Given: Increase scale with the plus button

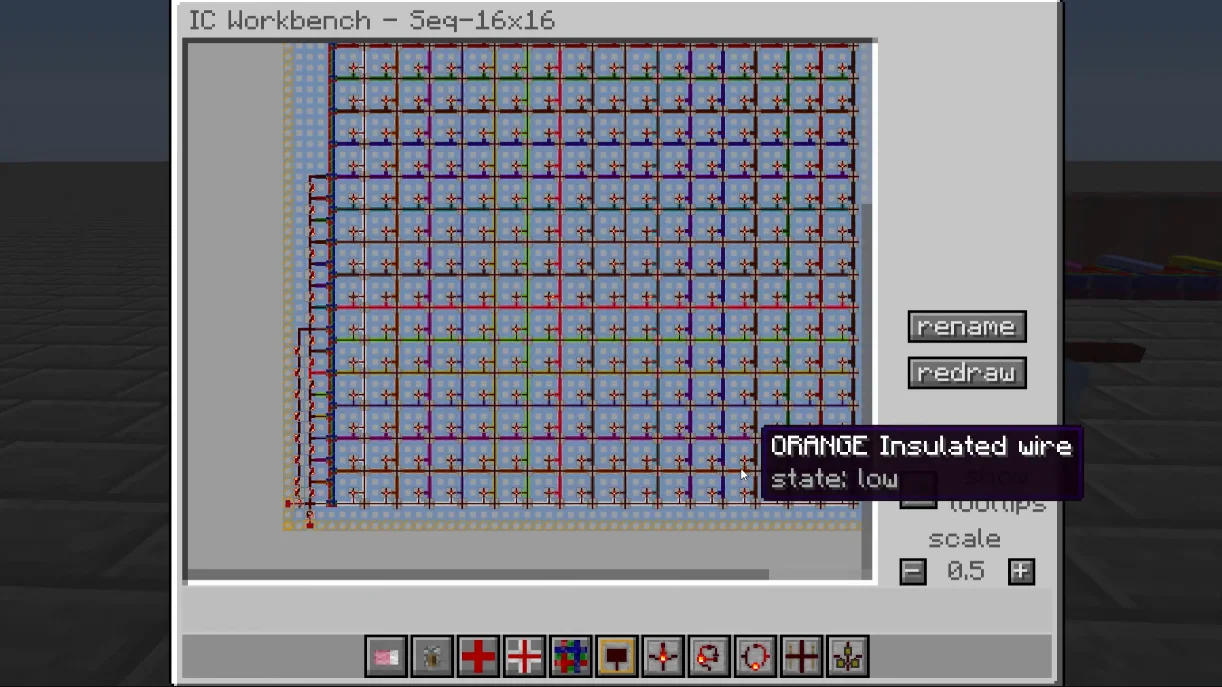Looking at the screenshot, I should pos(1020,571).
